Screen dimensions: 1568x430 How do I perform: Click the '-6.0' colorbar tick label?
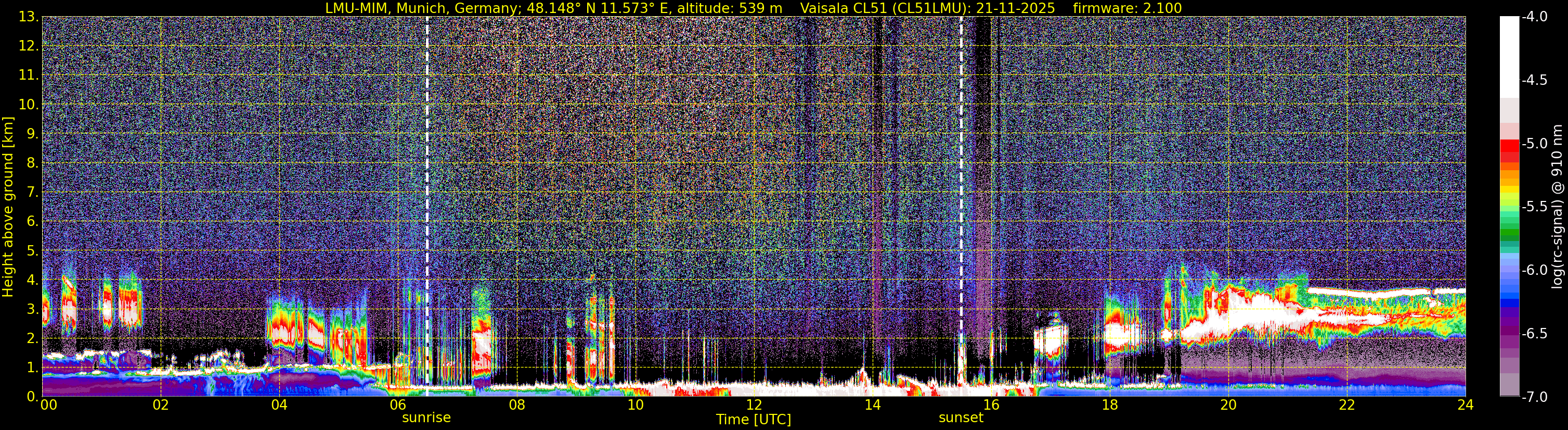click(x=1534, y=270)
